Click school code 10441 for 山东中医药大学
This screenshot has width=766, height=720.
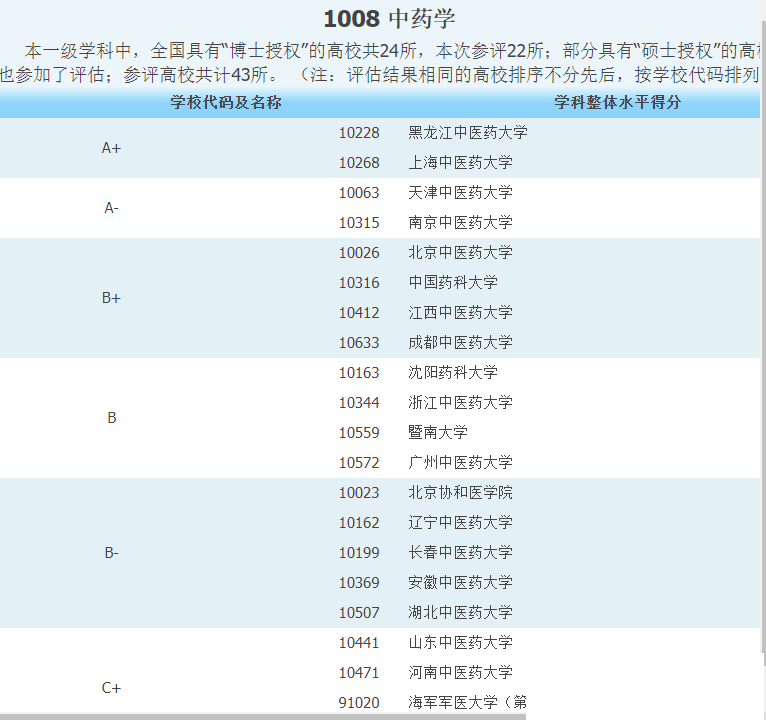click(359, 643)
